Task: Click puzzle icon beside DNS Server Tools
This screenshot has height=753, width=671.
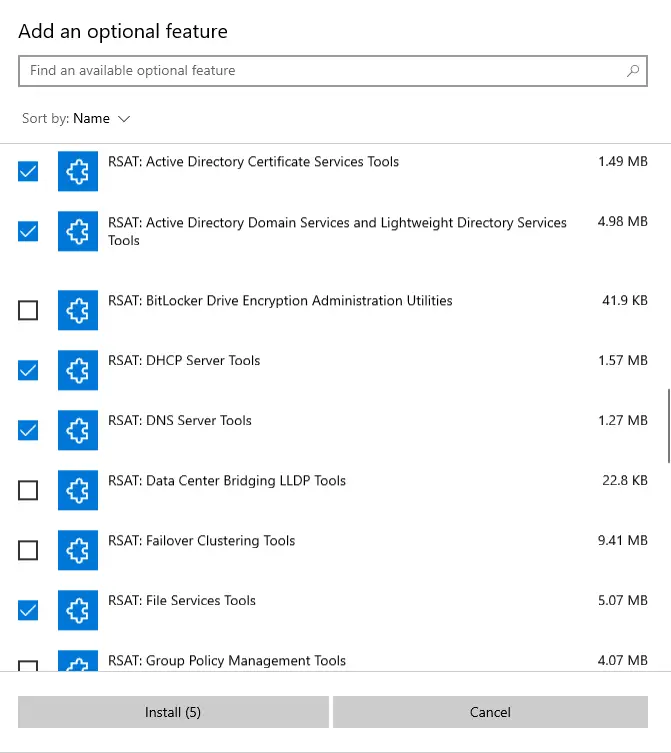Action: [78, 430]
